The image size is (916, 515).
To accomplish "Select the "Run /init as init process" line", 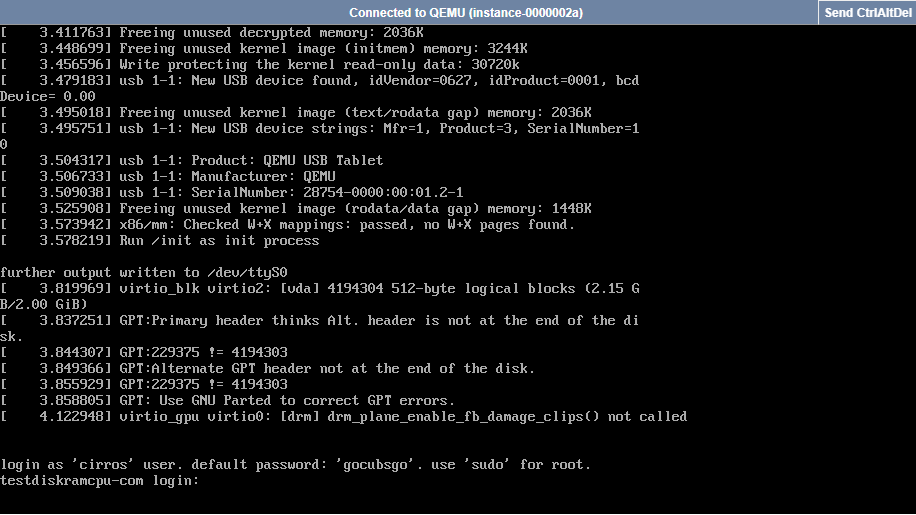I will 219,241.
